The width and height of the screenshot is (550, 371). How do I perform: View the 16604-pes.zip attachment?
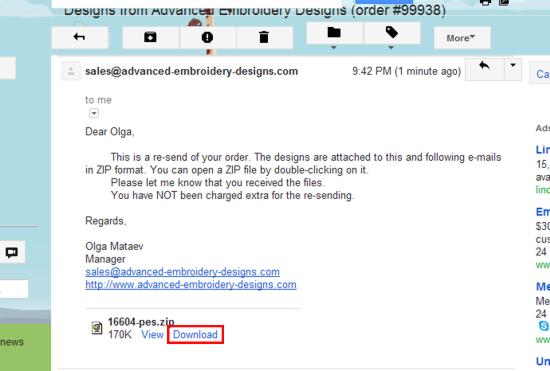152,335
